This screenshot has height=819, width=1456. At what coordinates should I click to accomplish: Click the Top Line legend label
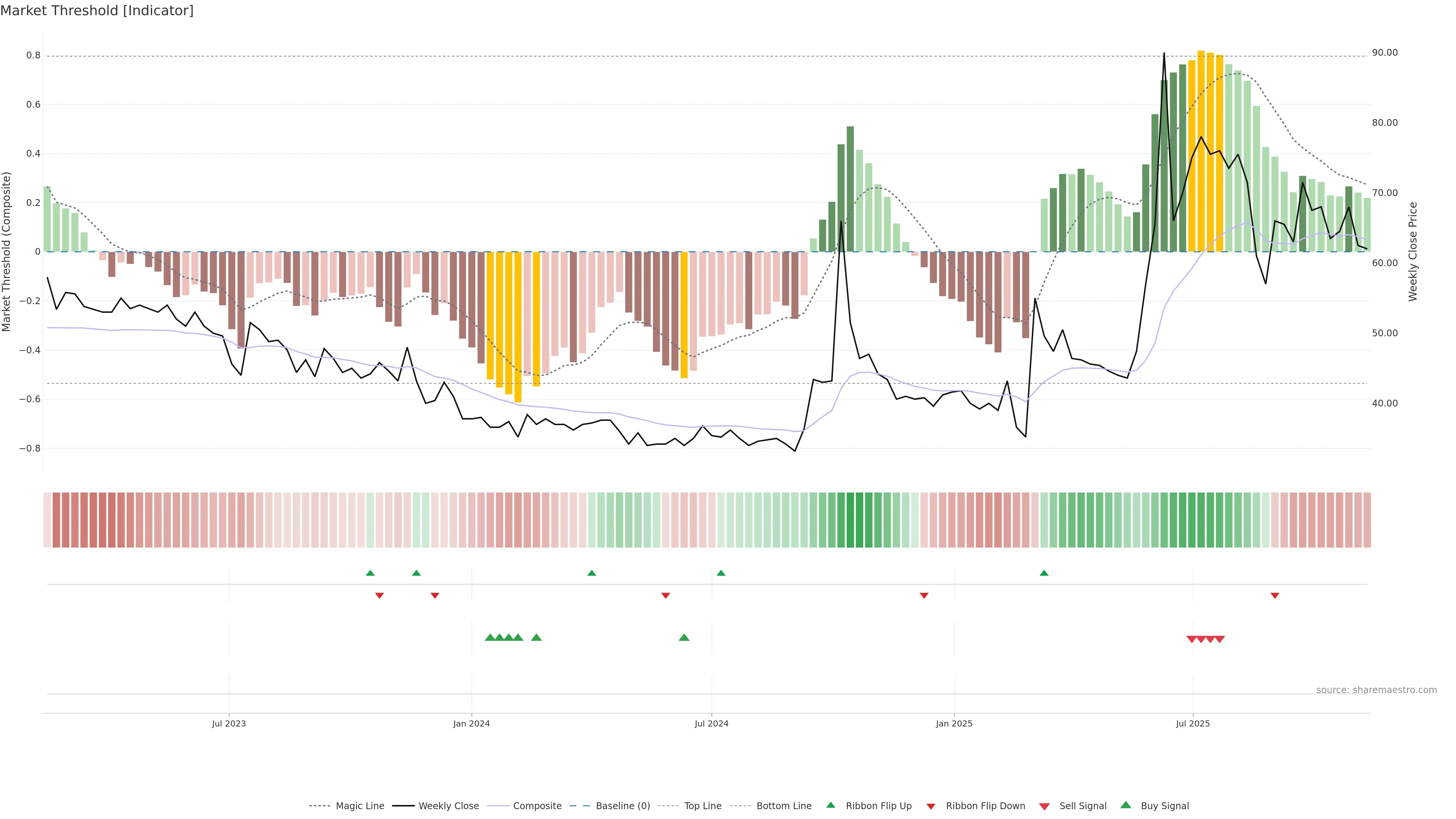point(703,806)
